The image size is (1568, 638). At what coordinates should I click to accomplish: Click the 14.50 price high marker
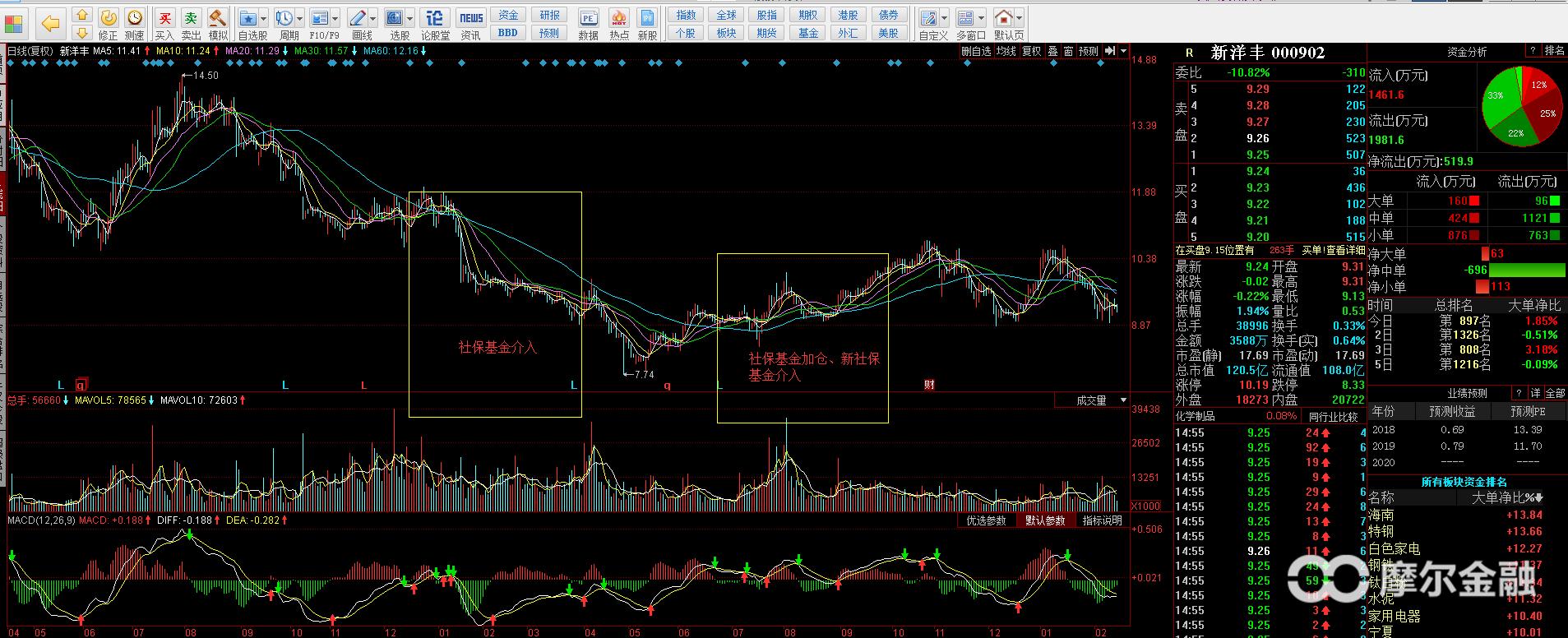tap(200, 75)
